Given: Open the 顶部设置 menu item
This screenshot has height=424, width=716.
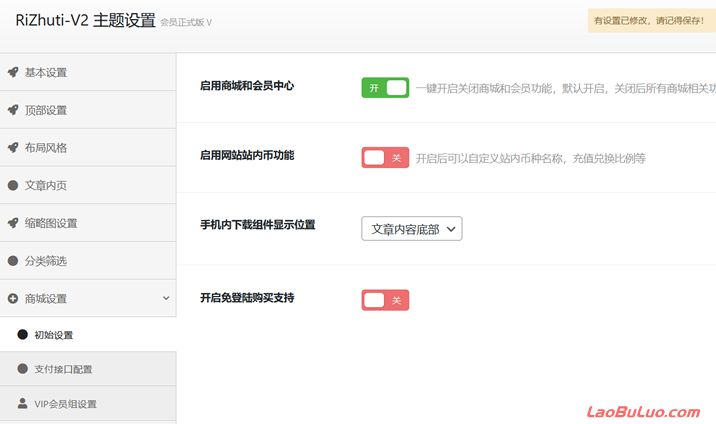Looking at the screenshot, I should (88, 110).
